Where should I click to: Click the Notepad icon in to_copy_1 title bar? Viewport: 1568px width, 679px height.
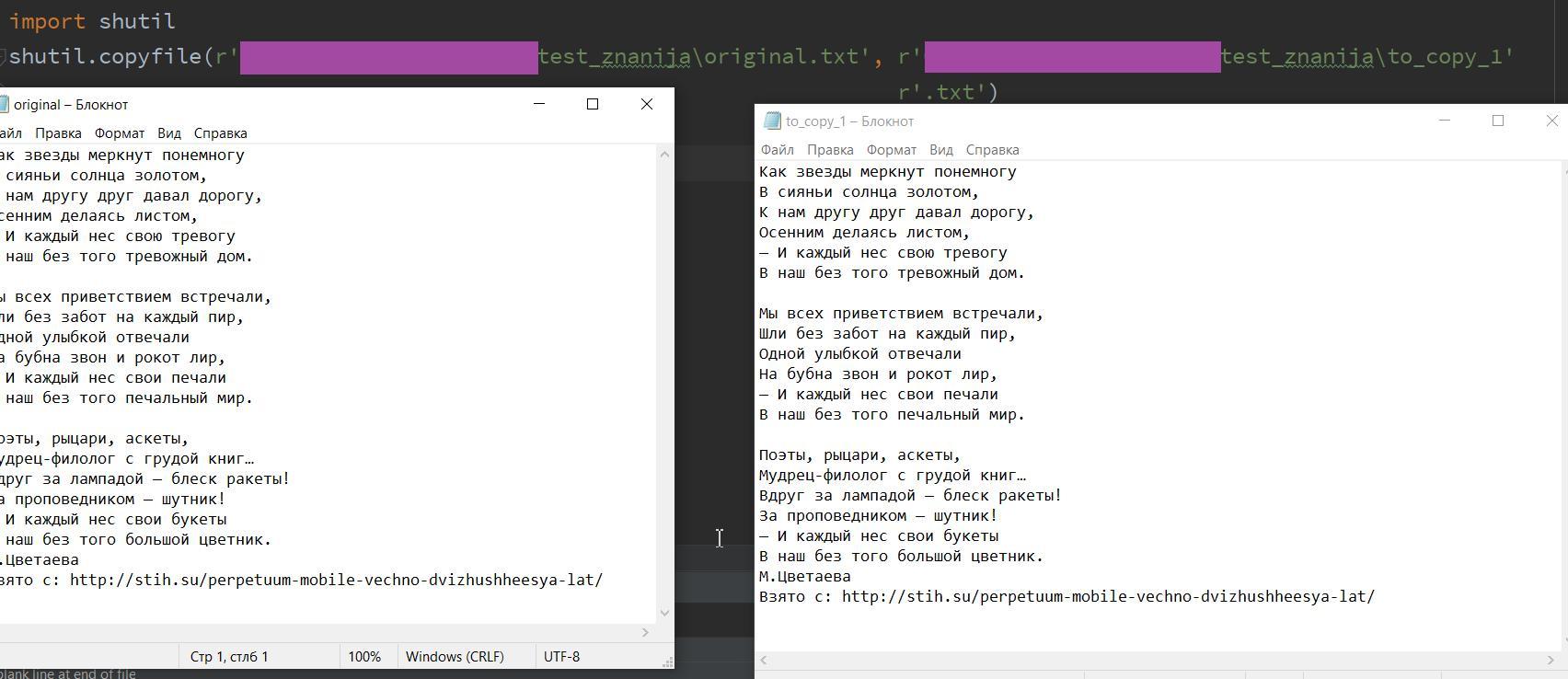tap(772, 121)
